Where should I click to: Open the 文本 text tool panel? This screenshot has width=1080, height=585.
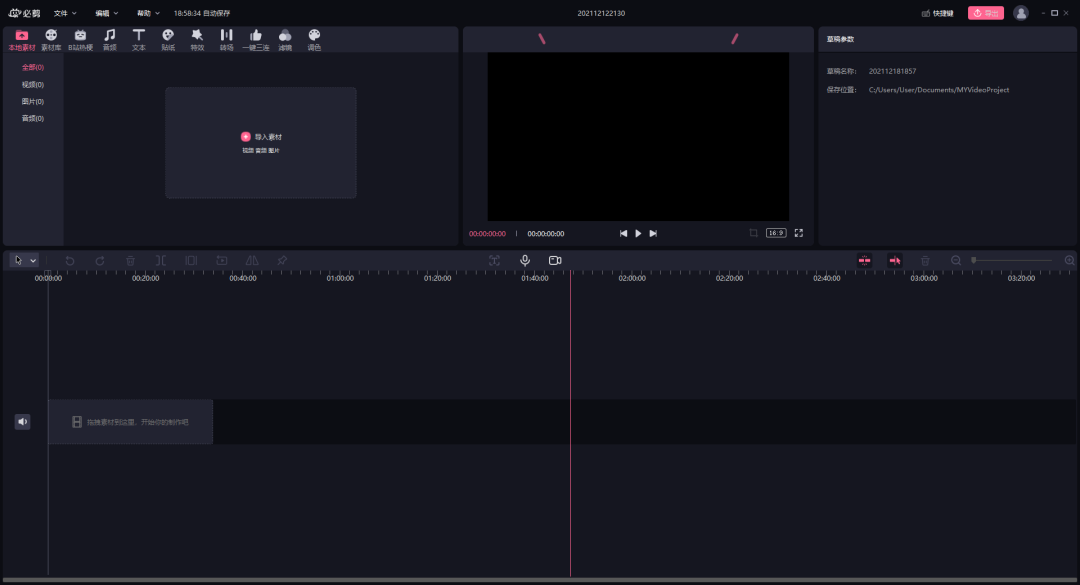point(138,40)
